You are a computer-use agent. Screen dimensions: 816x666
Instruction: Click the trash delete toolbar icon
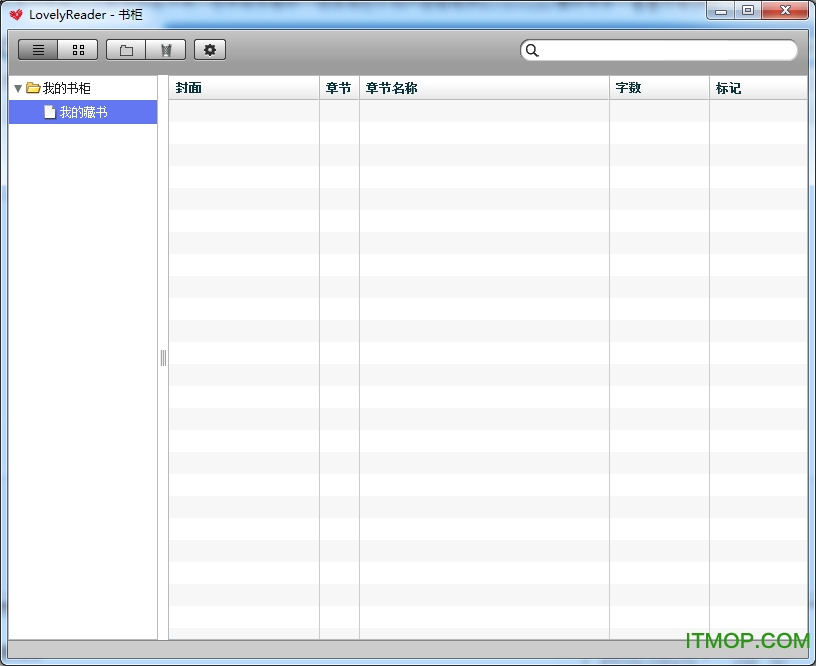(x=166, y=50)
